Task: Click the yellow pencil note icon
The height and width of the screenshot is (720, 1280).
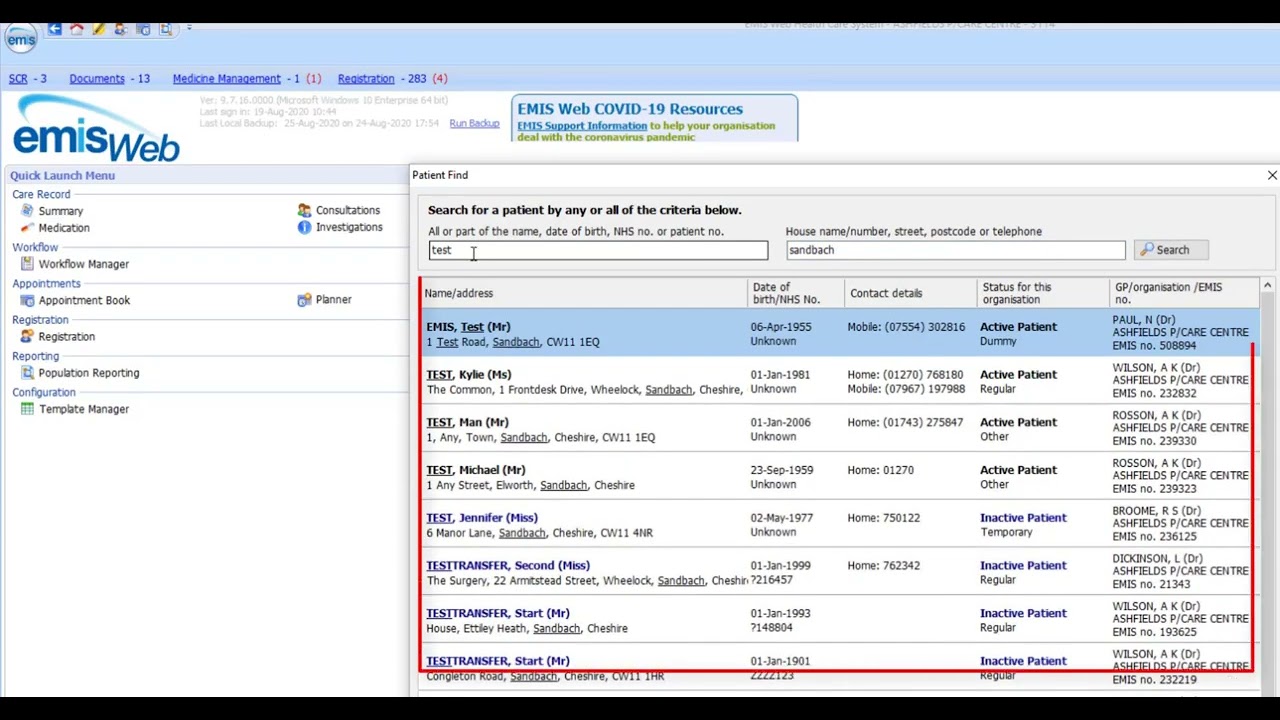Action: (98, 29)
